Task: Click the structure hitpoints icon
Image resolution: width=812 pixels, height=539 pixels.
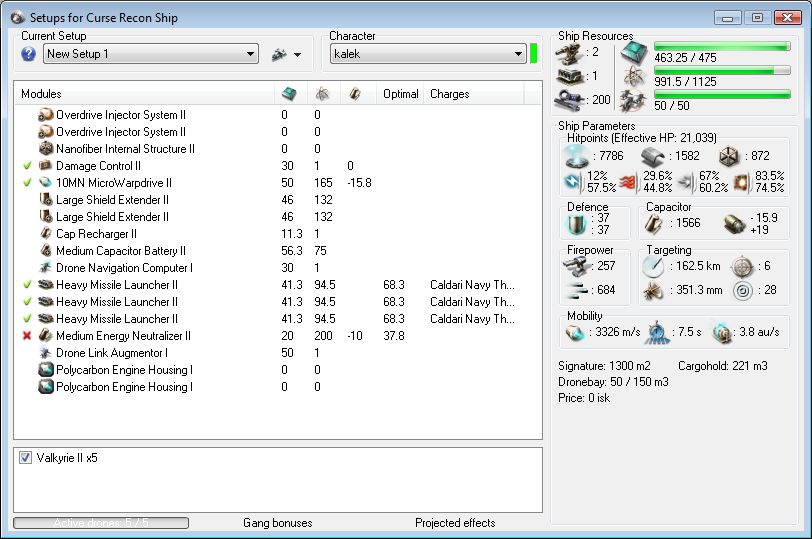Action: 731,155
